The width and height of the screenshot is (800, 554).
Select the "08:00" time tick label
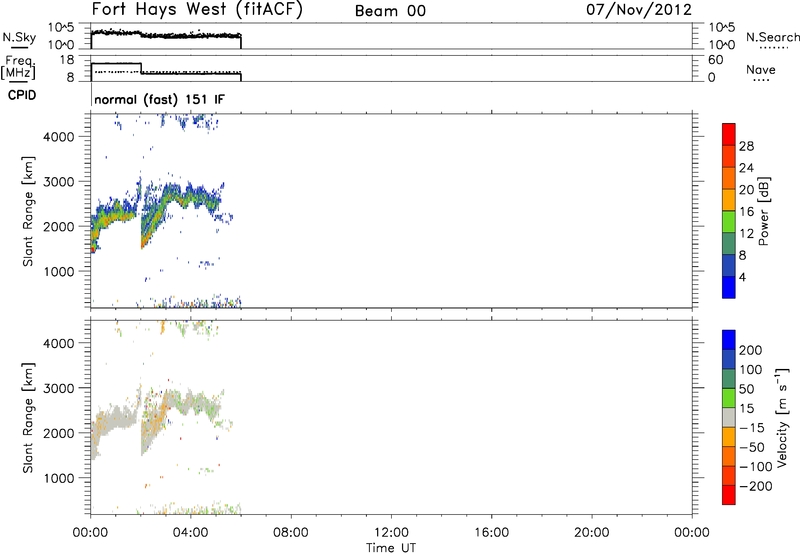[291, 533]
